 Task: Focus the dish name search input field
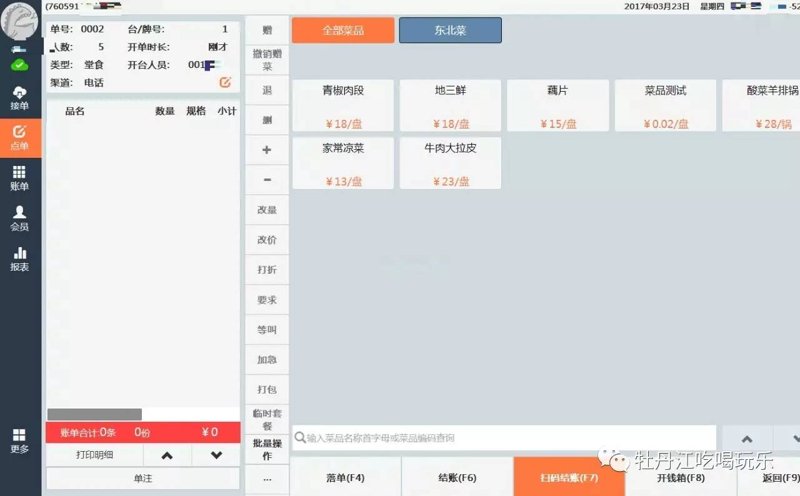tap(504, 438)
